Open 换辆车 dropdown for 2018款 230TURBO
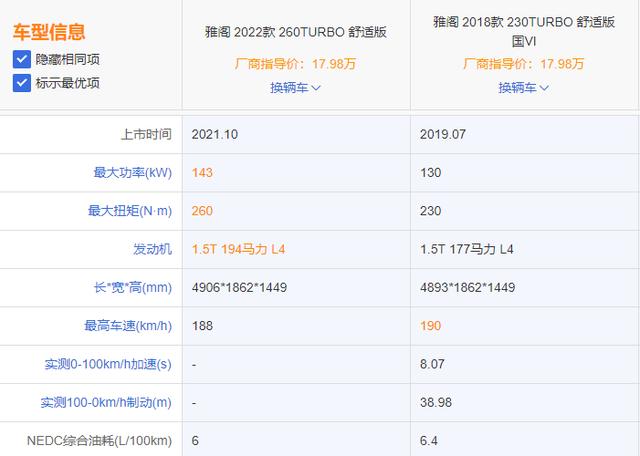Screen dimensions: 640x456 tap(524, 87)
